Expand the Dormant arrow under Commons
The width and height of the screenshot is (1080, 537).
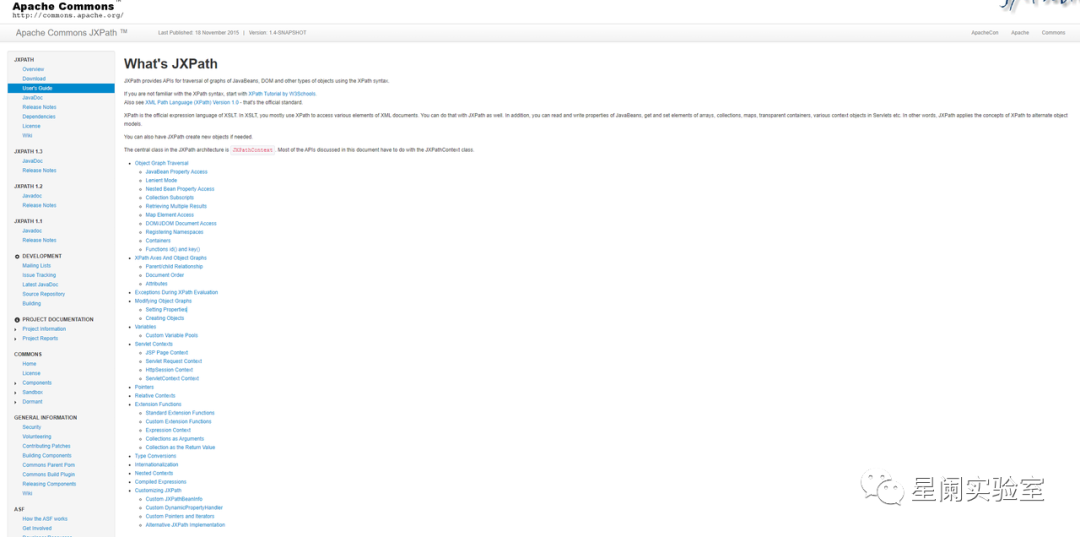[x=16, y=402]
